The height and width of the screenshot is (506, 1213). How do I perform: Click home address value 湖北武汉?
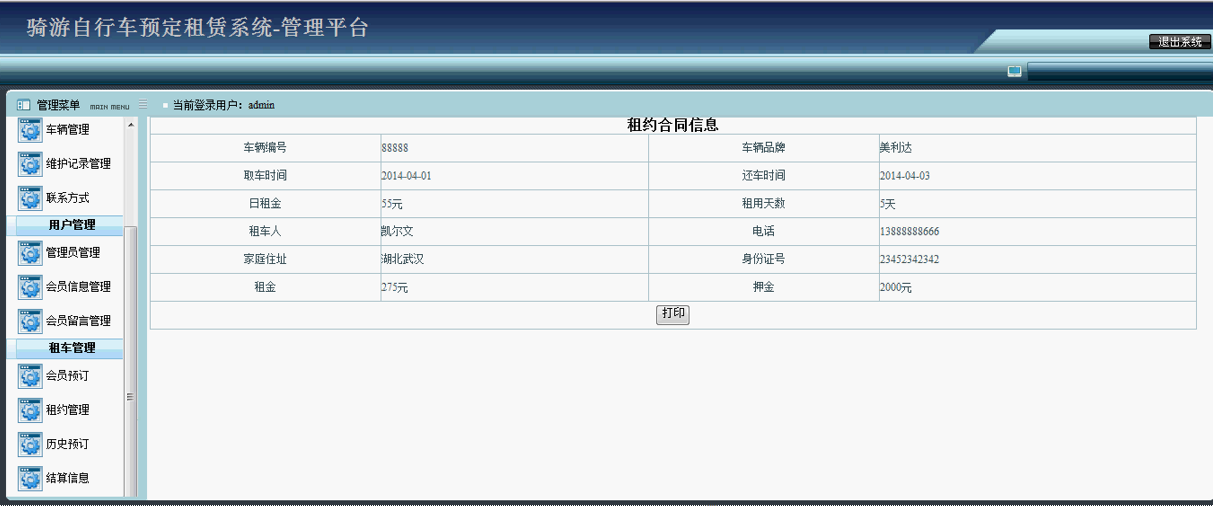click(x=403, y=260)
